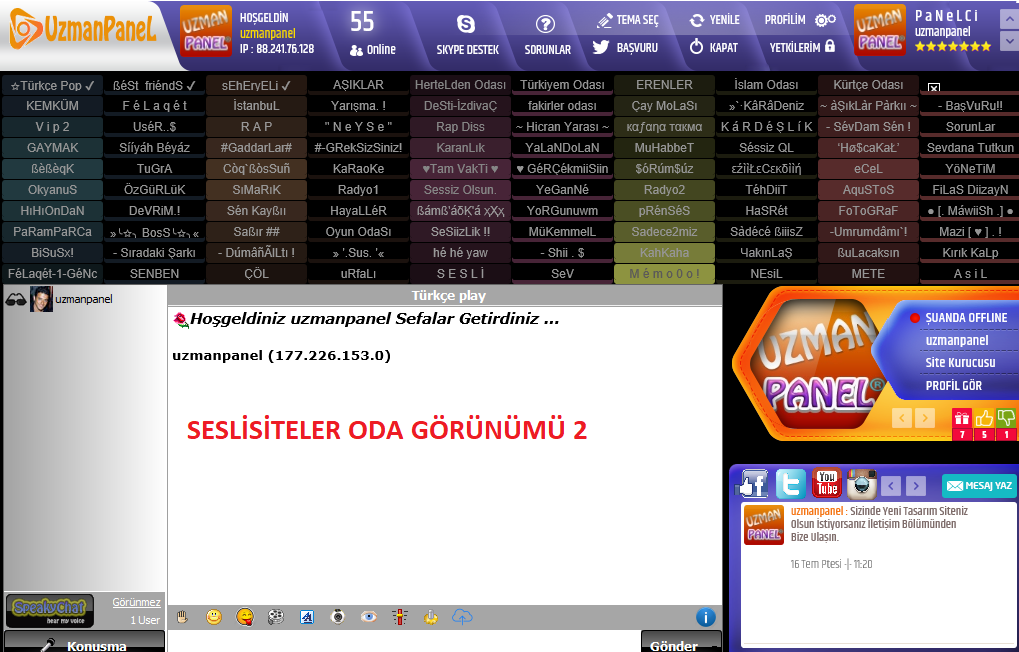Join the ERENLER room
1019x652 pixels.
(664, 85)
